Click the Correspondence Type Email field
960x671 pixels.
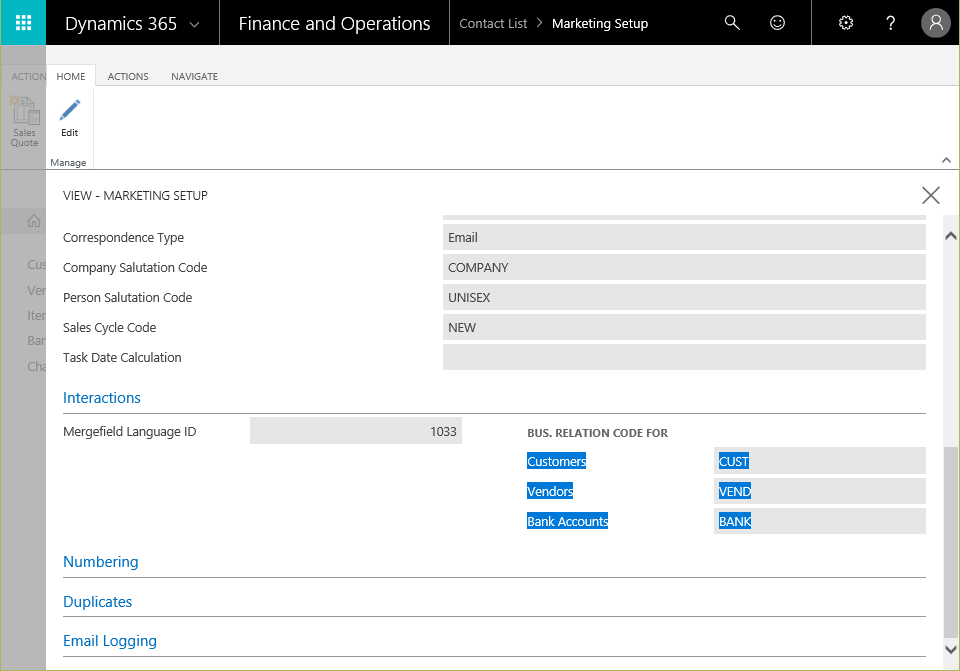[x=684, y=237]
